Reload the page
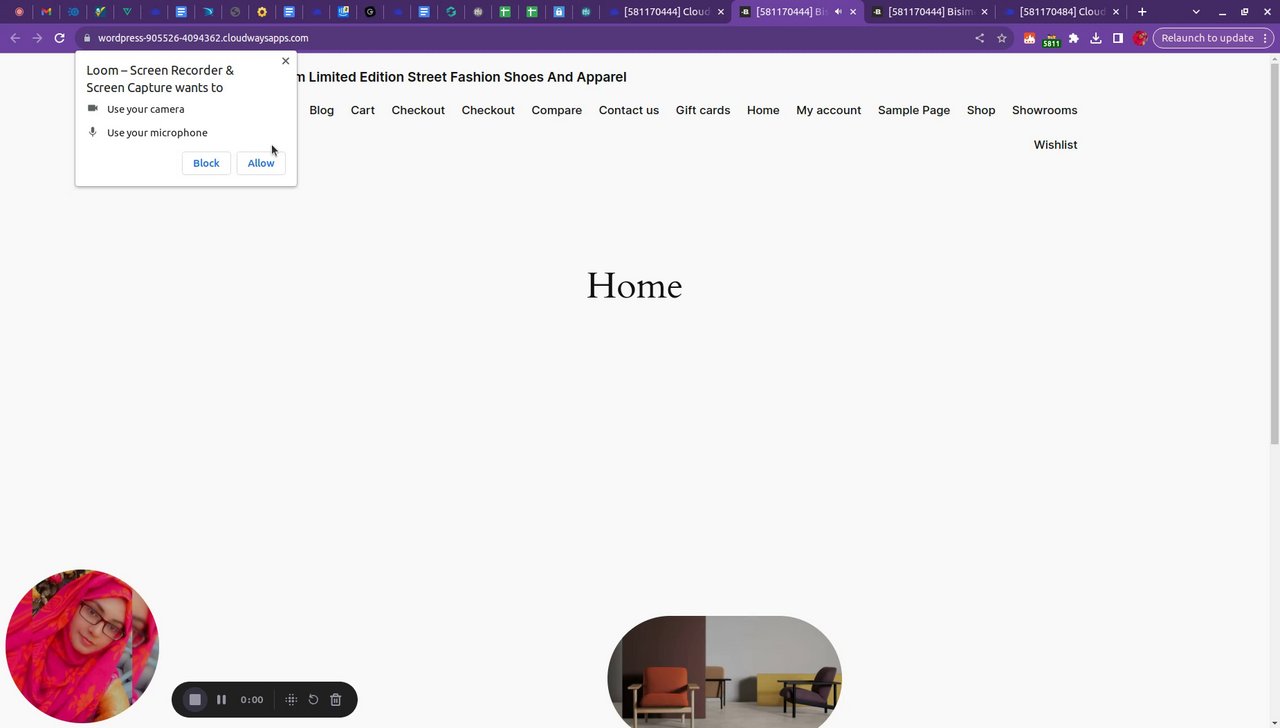This screenshot has height=728, width=1280. click(59, 38)
